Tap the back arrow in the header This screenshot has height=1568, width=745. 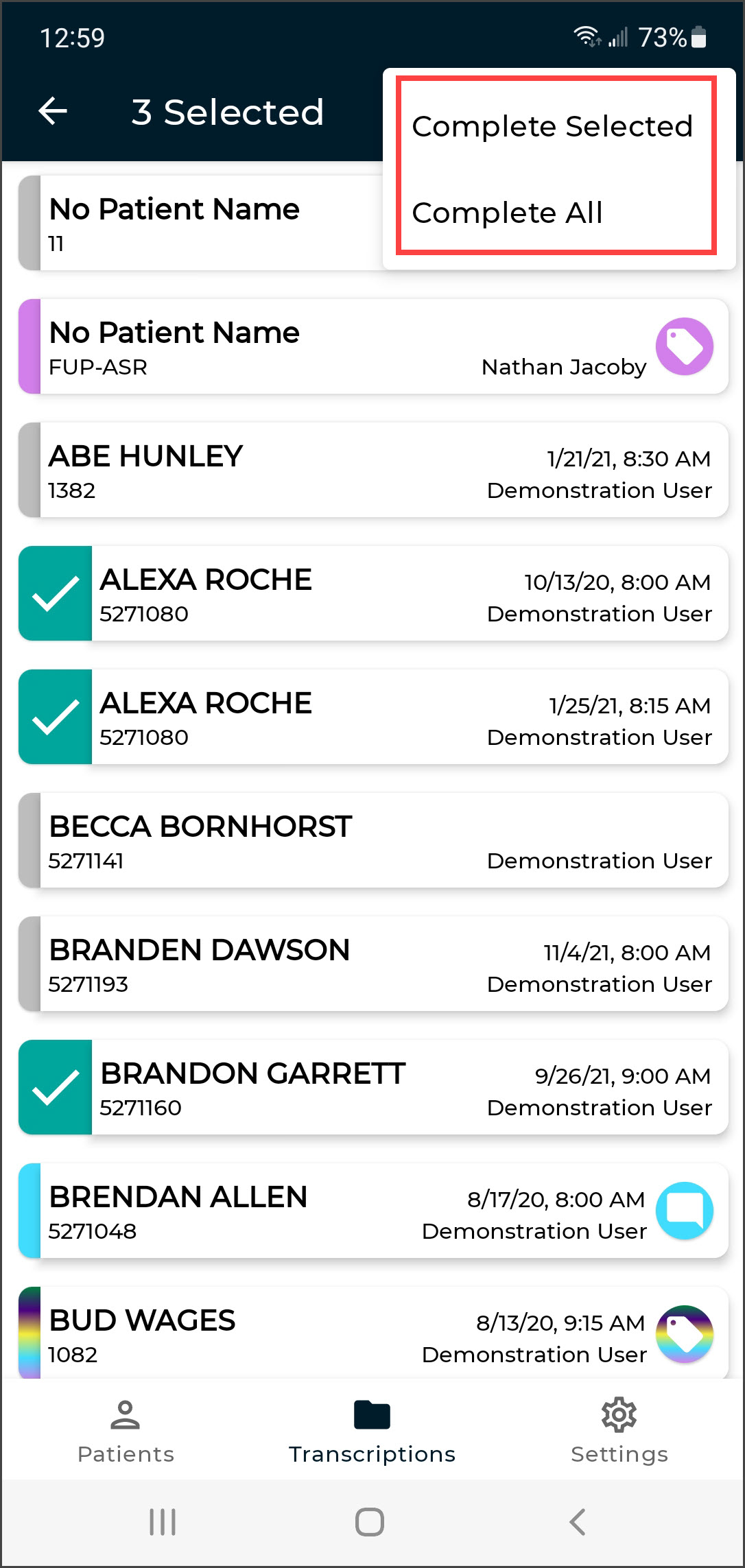coord(53,111)
